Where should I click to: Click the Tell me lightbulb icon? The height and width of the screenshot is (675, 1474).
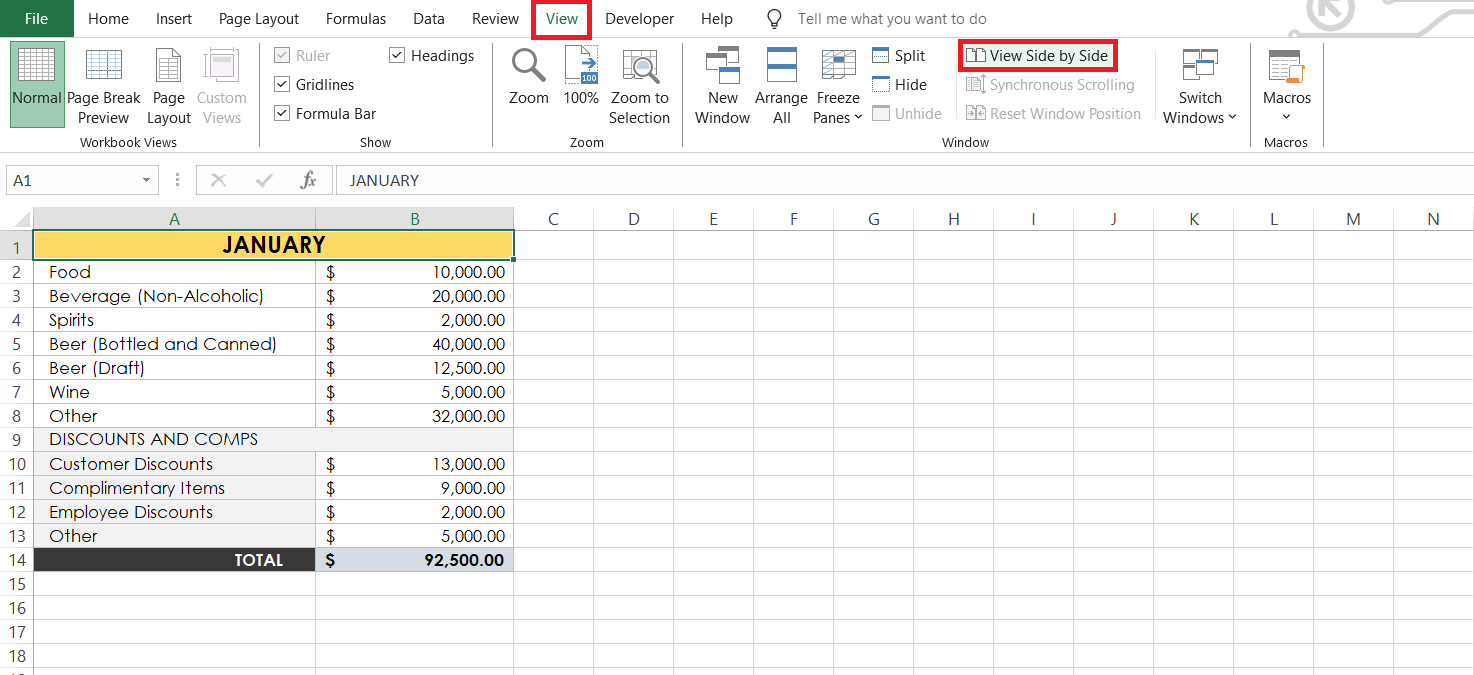[773, 19]
